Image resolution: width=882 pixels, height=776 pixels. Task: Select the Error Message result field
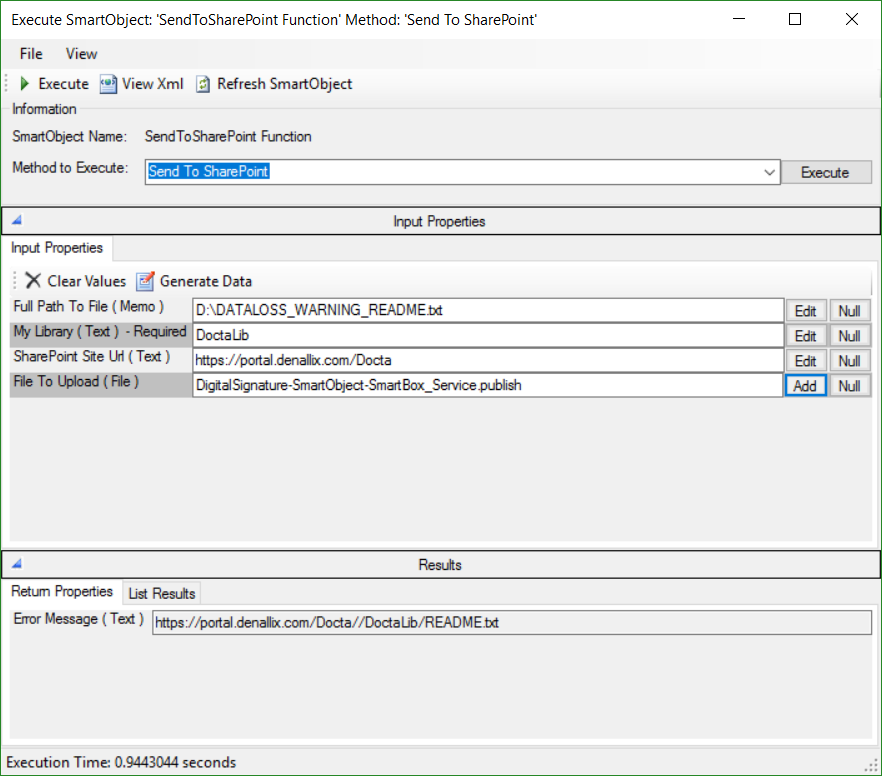510,622
